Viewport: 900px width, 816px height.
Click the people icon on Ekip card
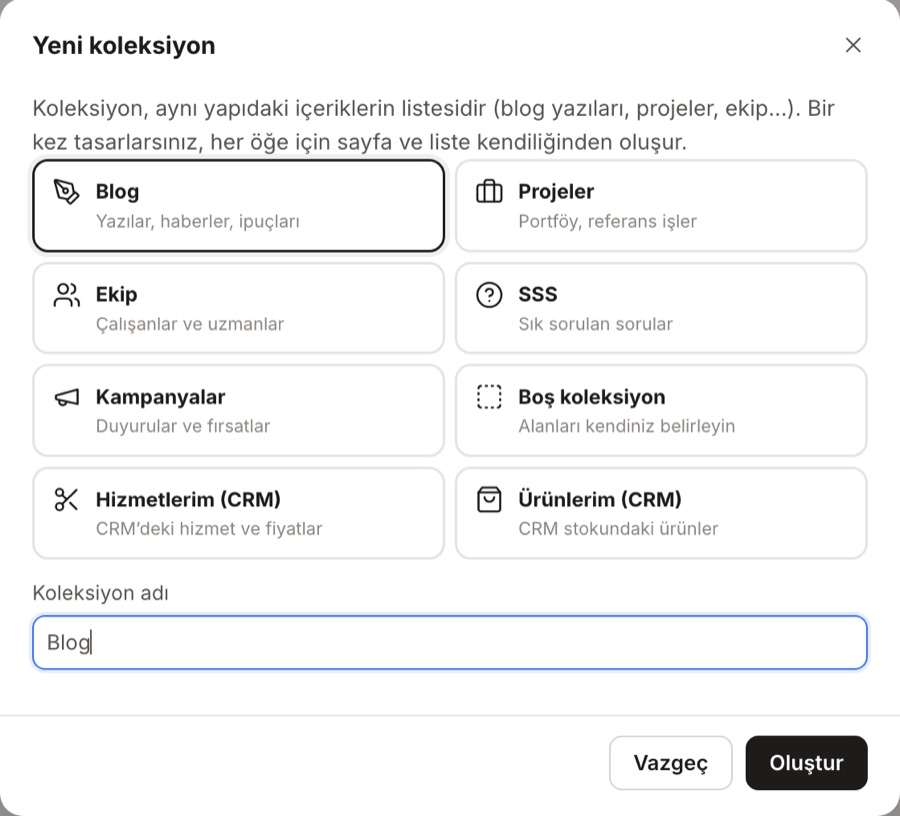pos(67,295)
